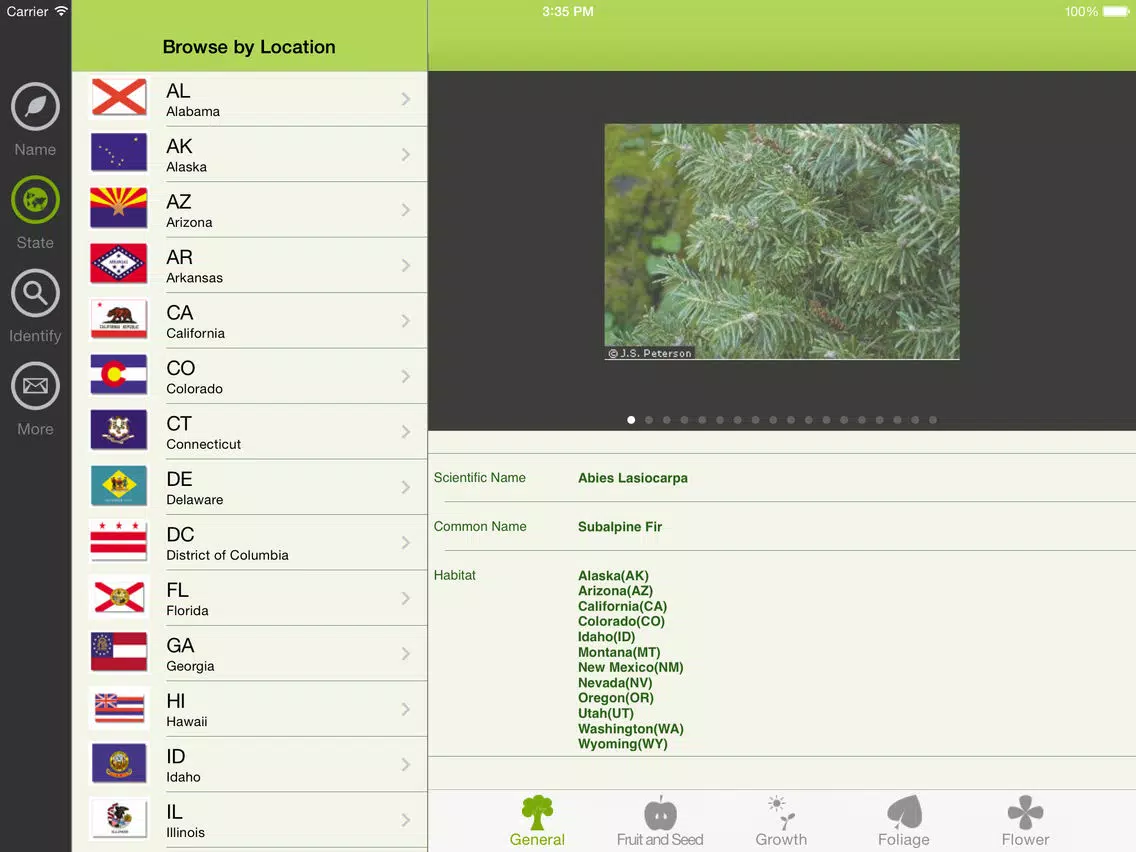Expand the California row chevron
1136x852 pixels.
point(406,321)
